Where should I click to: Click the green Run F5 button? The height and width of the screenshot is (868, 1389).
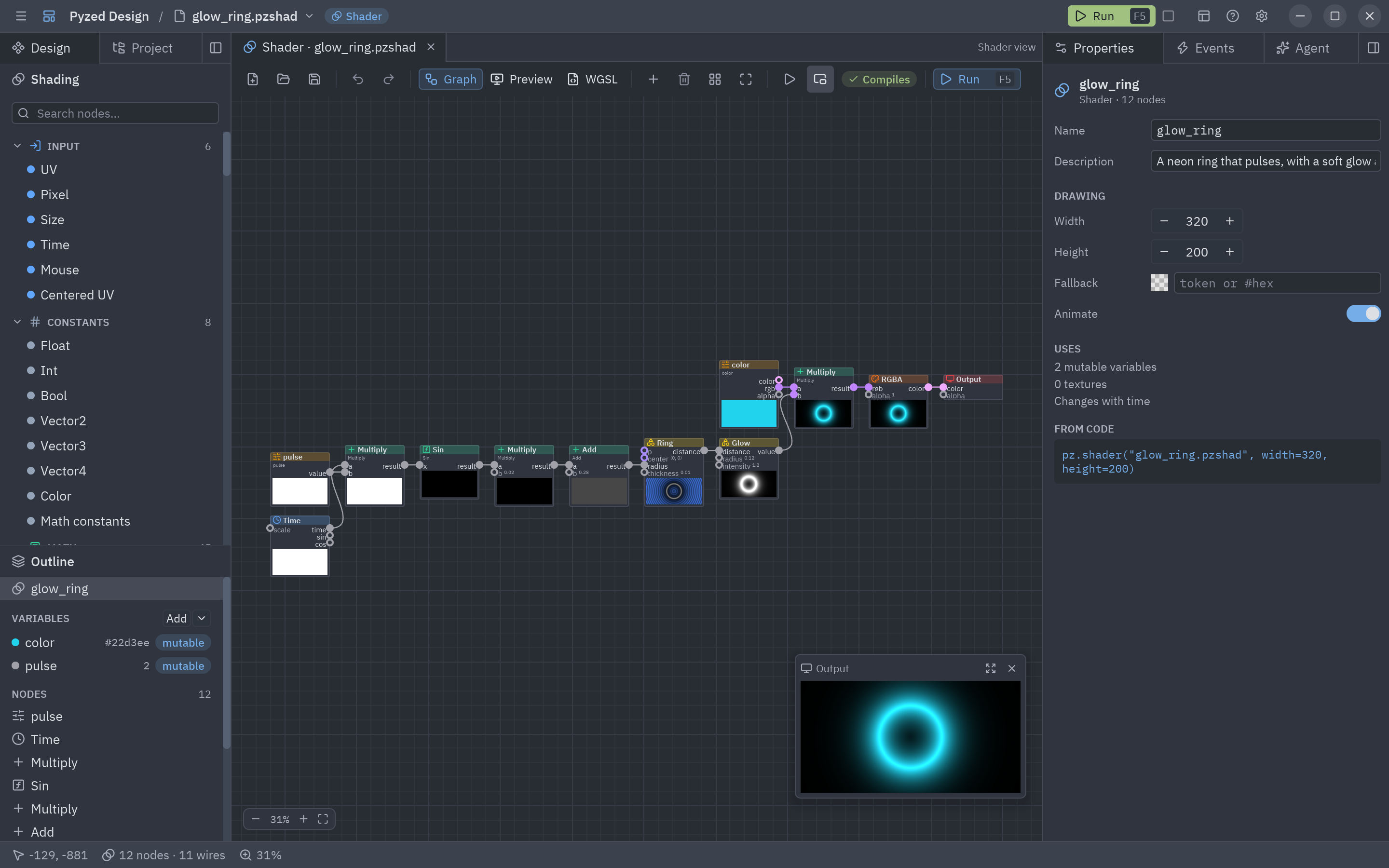click(1111, 16)
